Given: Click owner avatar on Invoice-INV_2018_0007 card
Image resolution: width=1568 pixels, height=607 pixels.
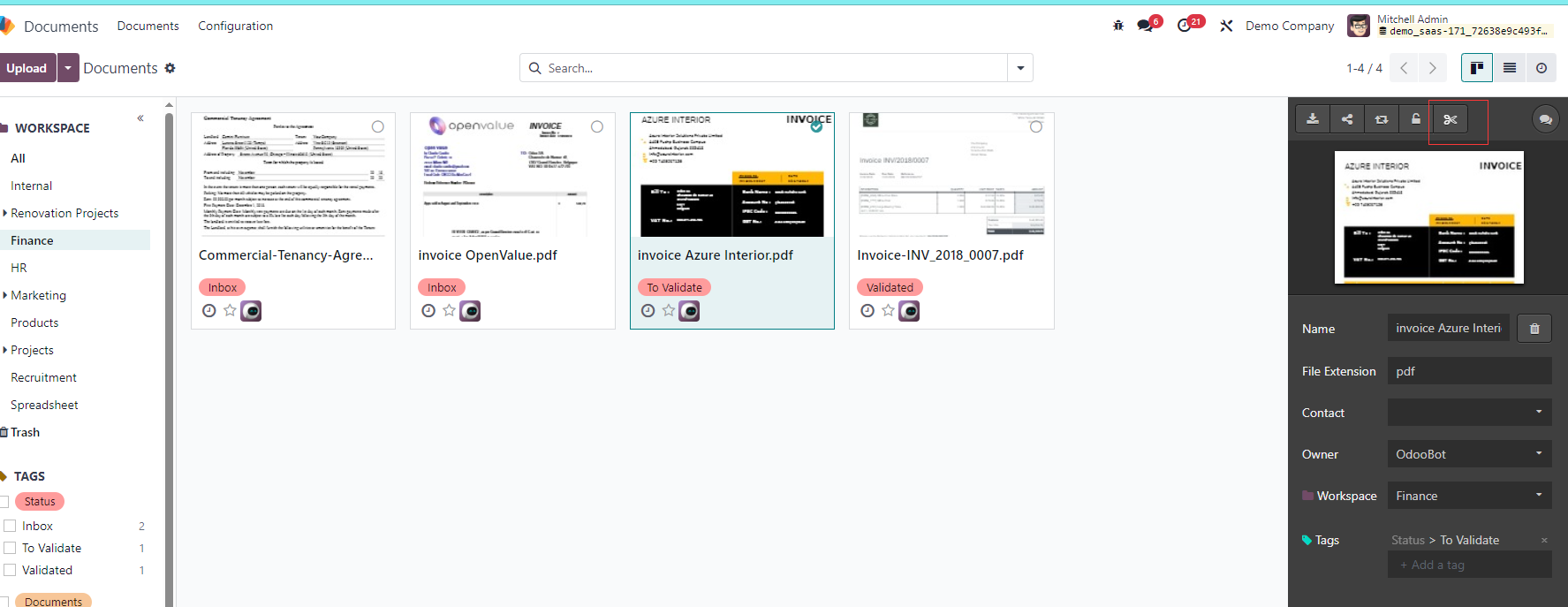Looking at the screenshot, I should [x=909, y=311].
